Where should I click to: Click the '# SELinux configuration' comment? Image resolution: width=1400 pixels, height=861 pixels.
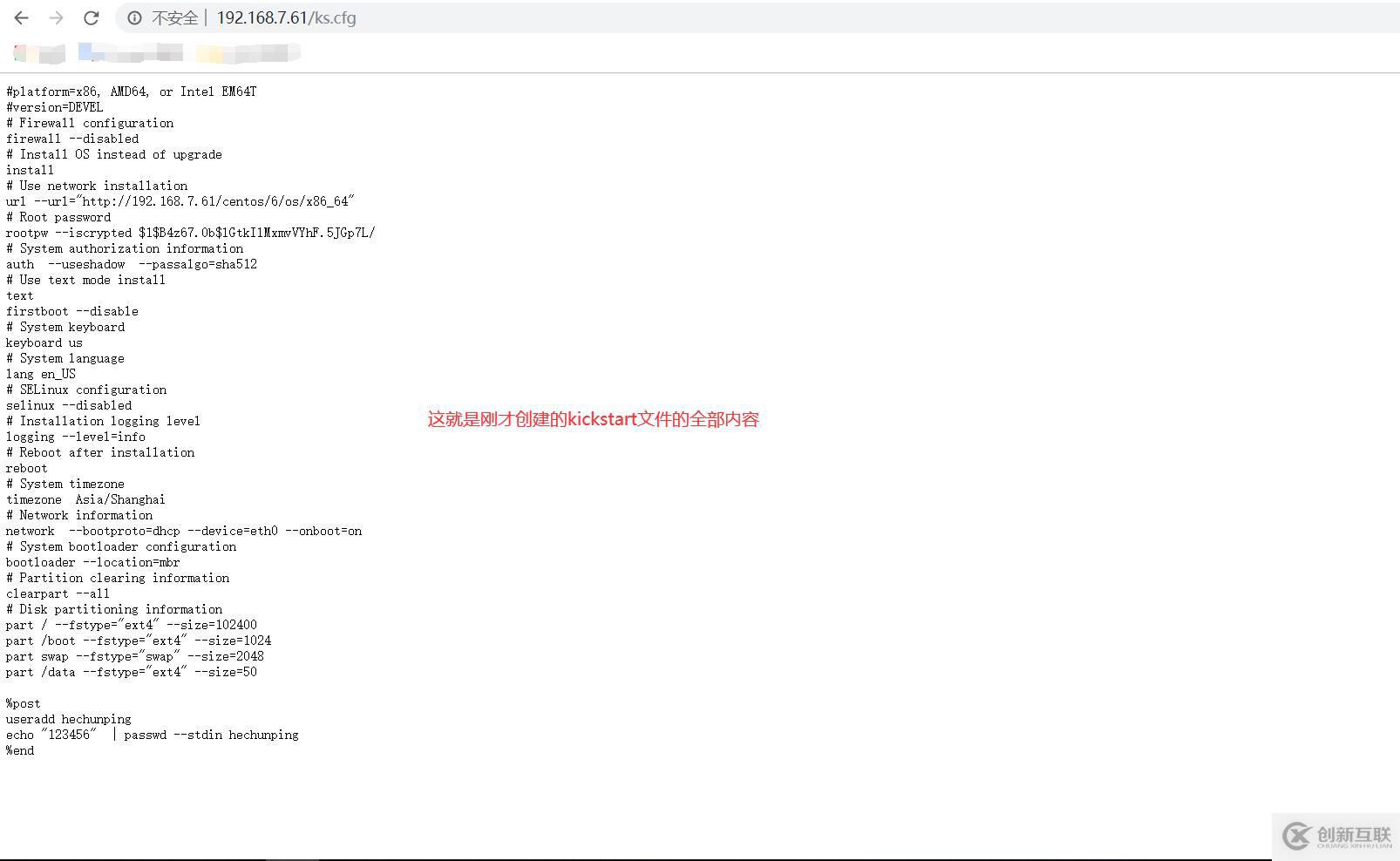point(86,390)
